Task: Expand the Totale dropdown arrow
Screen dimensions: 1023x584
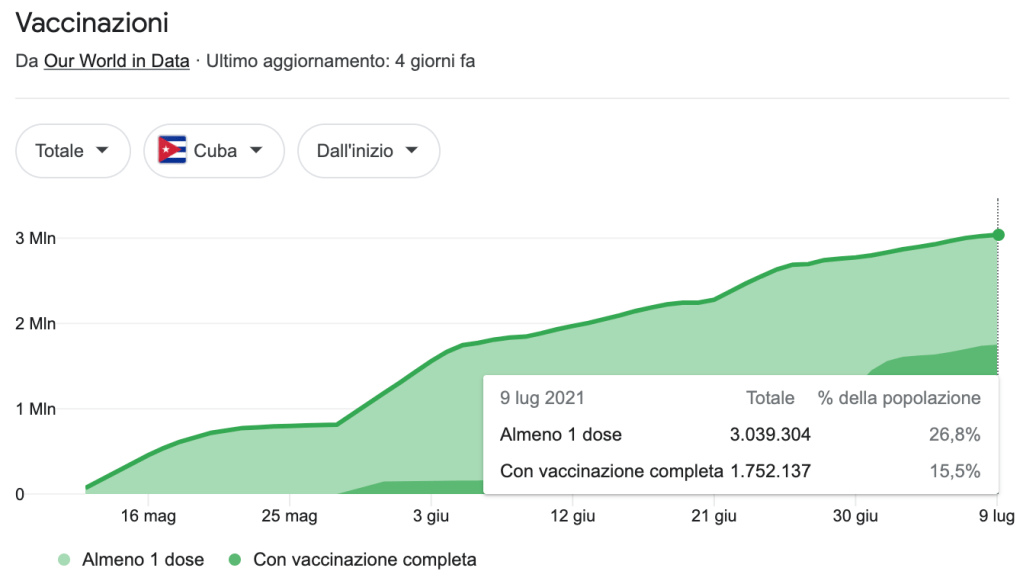Action: (x=102, y=151)
